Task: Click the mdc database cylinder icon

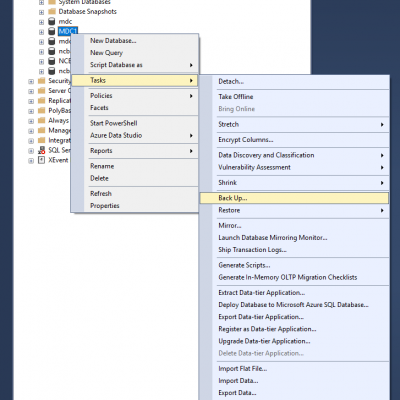Action: [52, 22]
